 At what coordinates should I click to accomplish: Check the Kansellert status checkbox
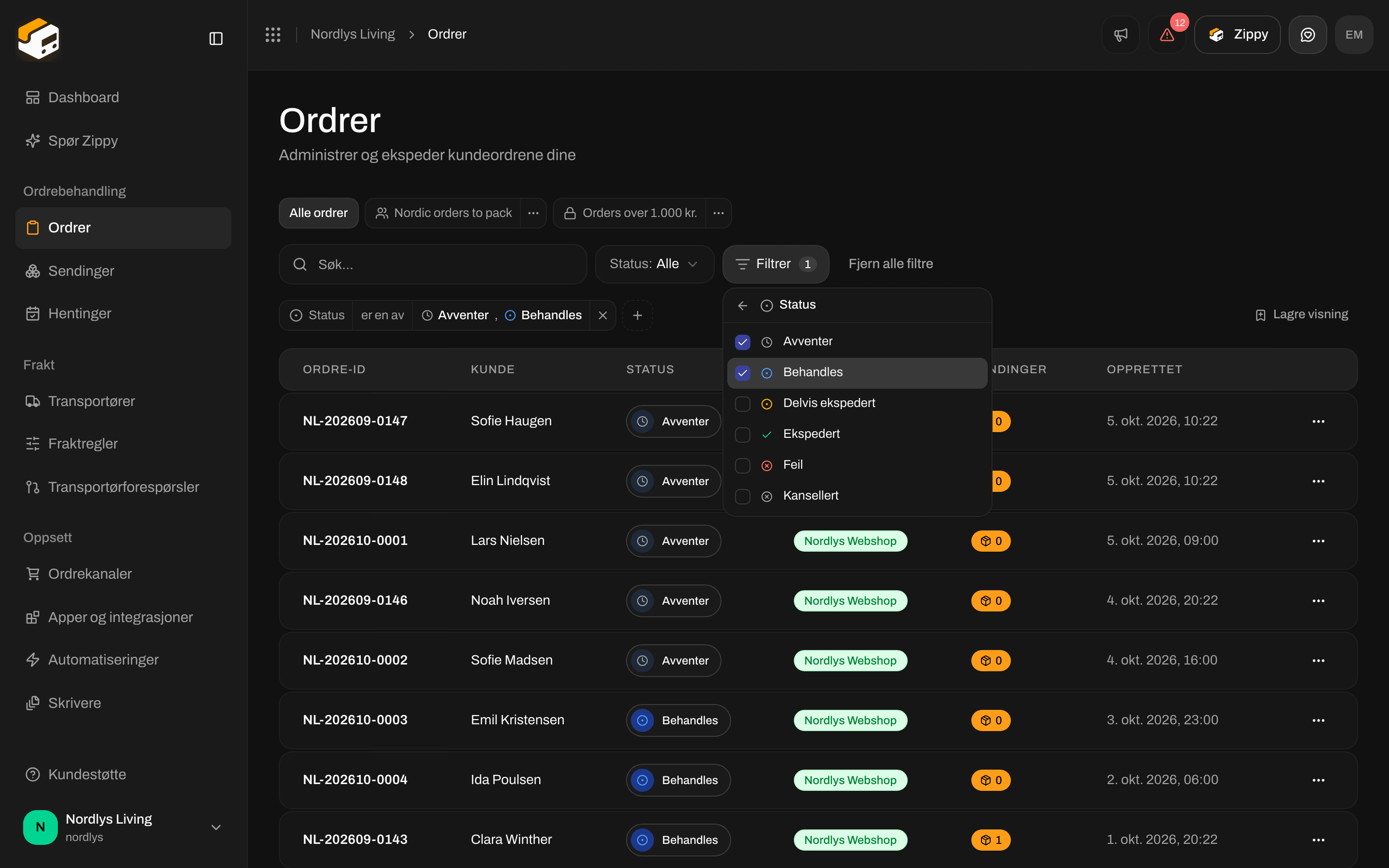[x=742, y=497]
